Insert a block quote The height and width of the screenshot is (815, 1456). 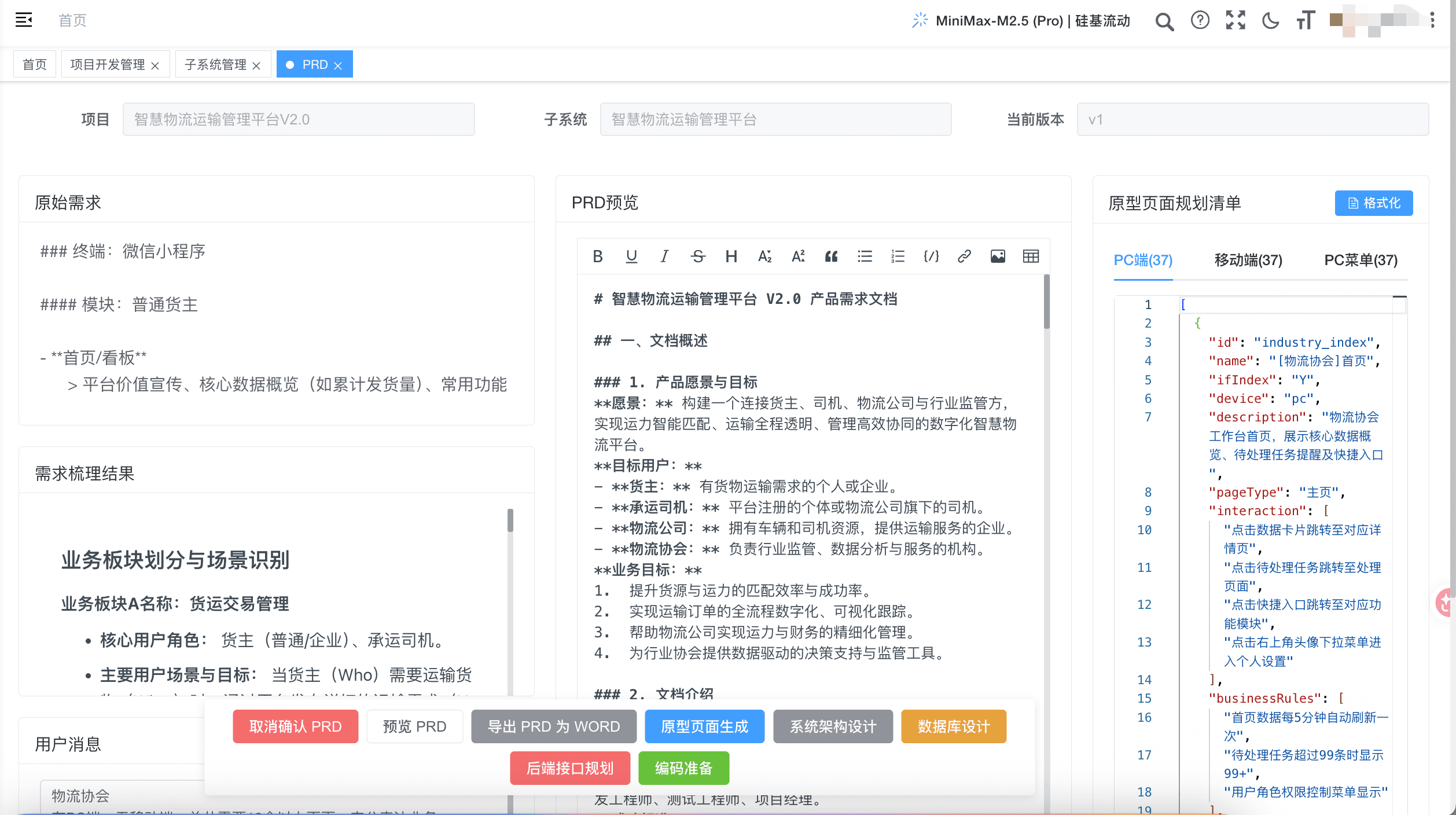[x=831, y=256]
